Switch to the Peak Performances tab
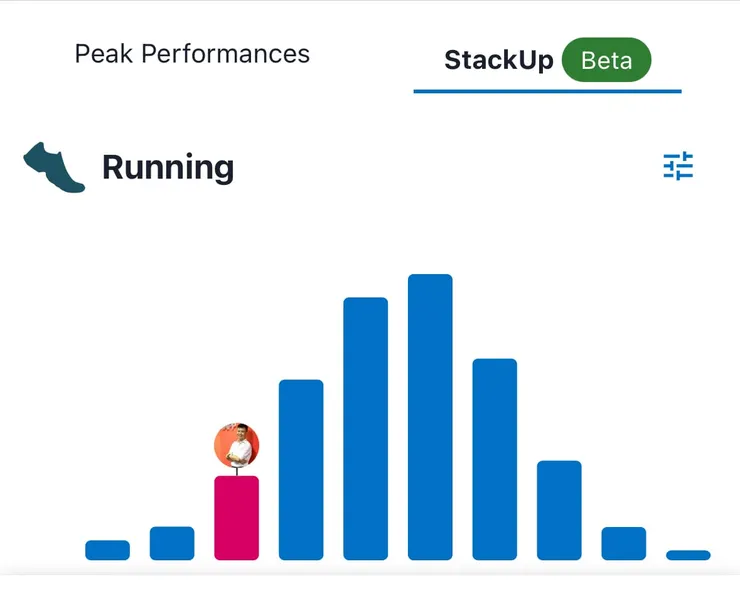The height and width of the screenshot is (594, 740). [x=192, y=54]
